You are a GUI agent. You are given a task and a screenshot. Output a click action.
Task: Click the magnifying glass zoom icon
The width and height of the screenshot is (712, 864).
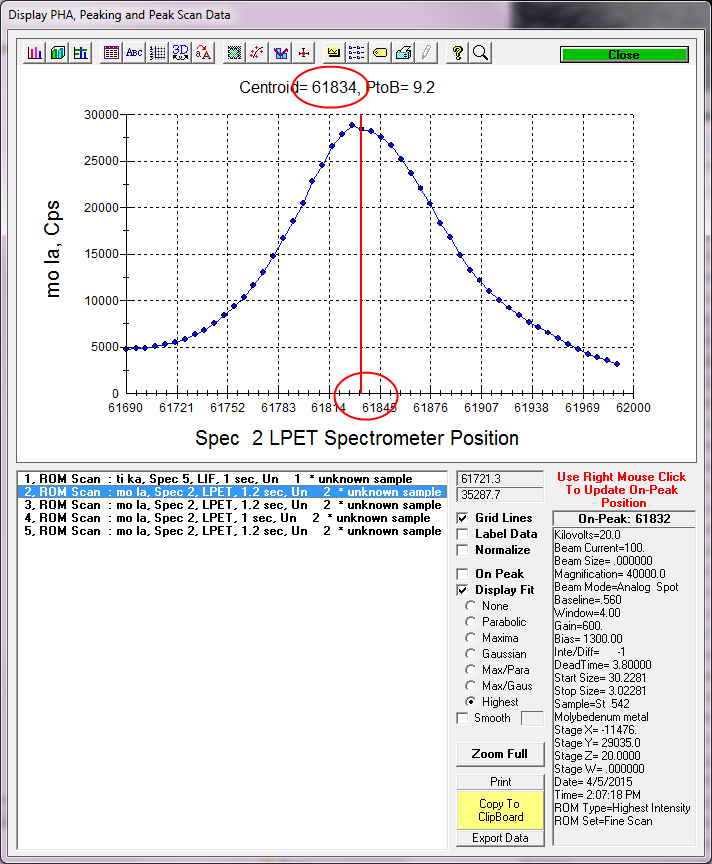pyautogui.click(x=480, y=53)
